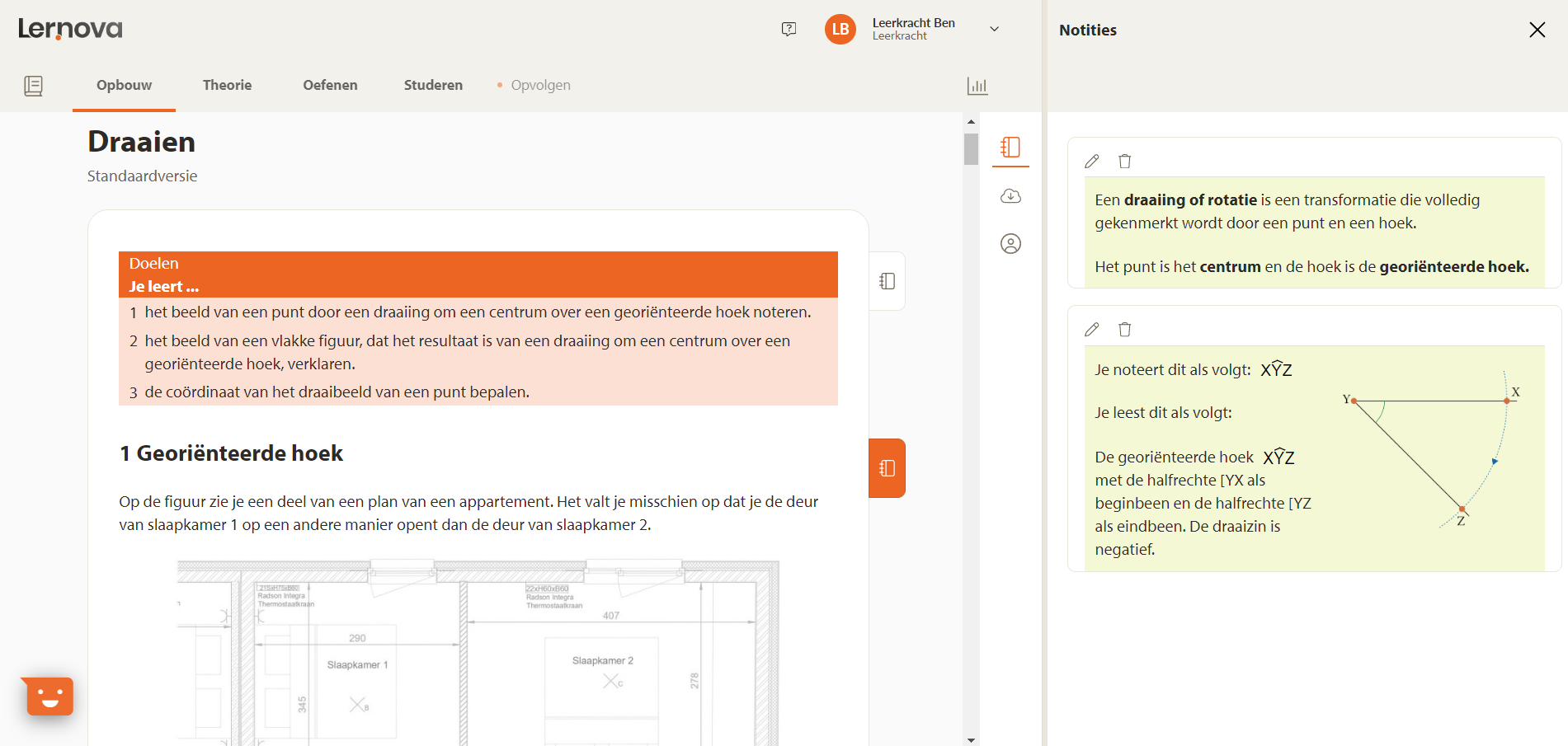Click the Lernova logo
This screenshot has height=746, width=1568.
coord(69,28)
